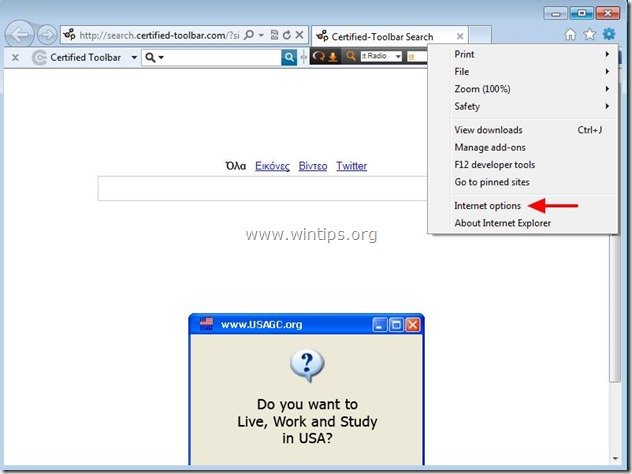Refresh the page with the reload icon
Image resolution: width=632 pixels, height=474 pixels.
(287, 35)
